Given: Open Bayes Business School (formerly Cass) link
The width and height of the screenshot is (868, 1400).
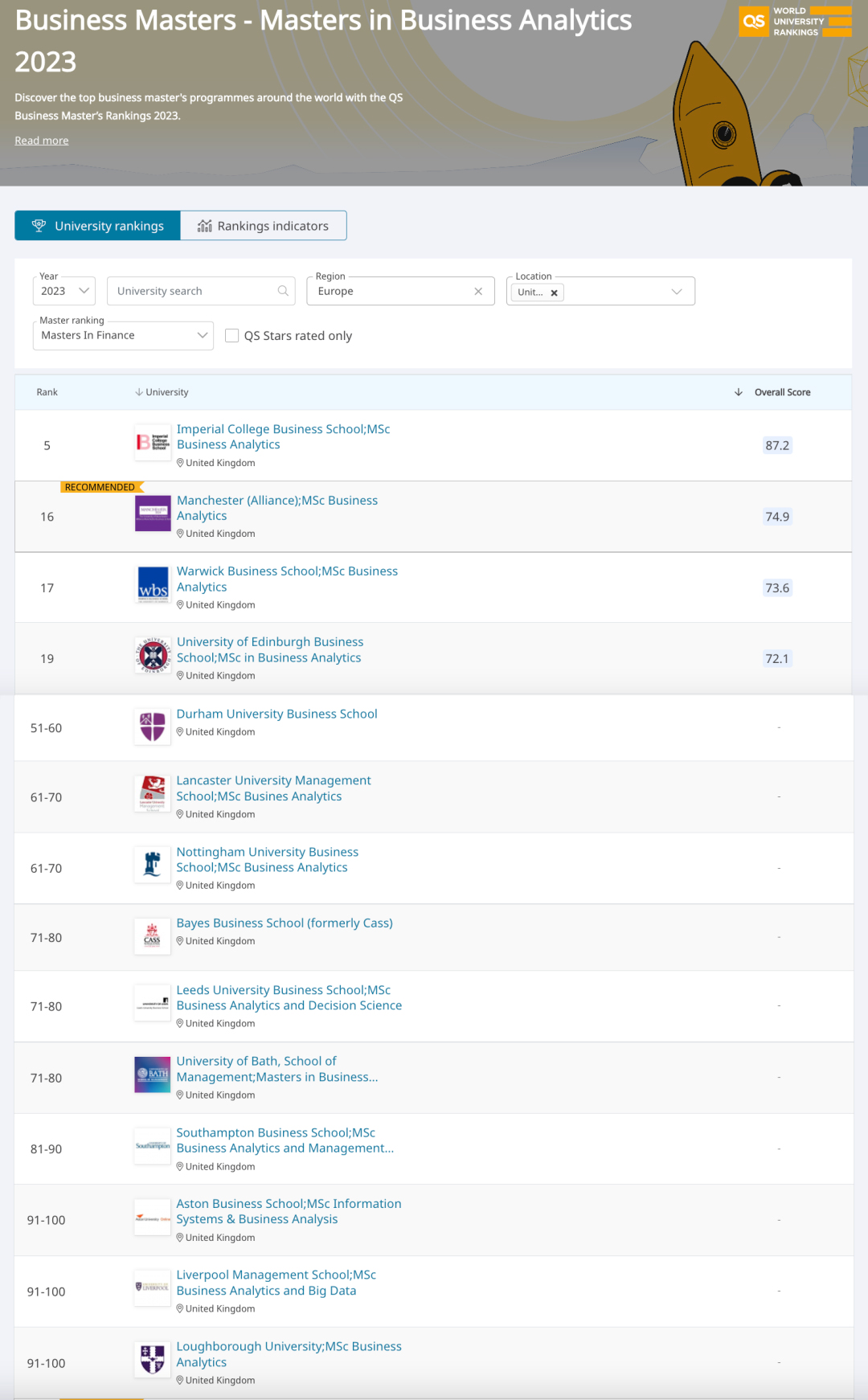Looking at the screenshot, I should tap(285, 923).
